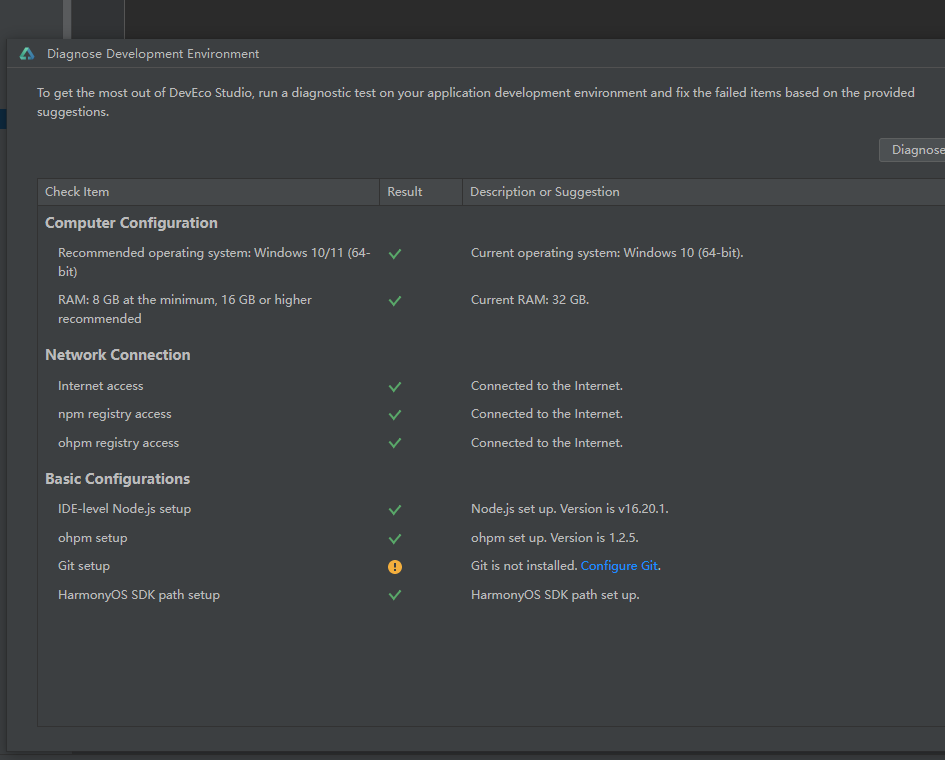Select the npm registry access row label
This screenshot has width=945, height=760.
pos(115,414)
